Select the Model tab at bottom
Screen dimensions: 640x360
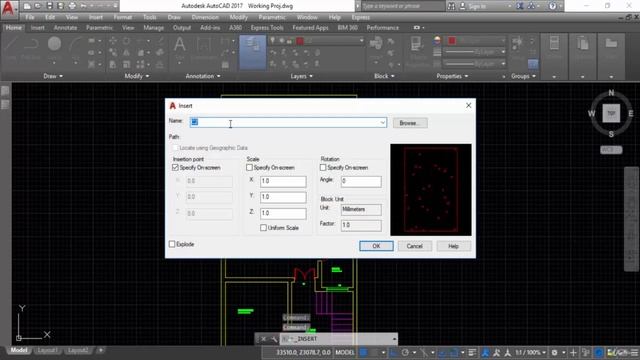click(x=19, y=350)
